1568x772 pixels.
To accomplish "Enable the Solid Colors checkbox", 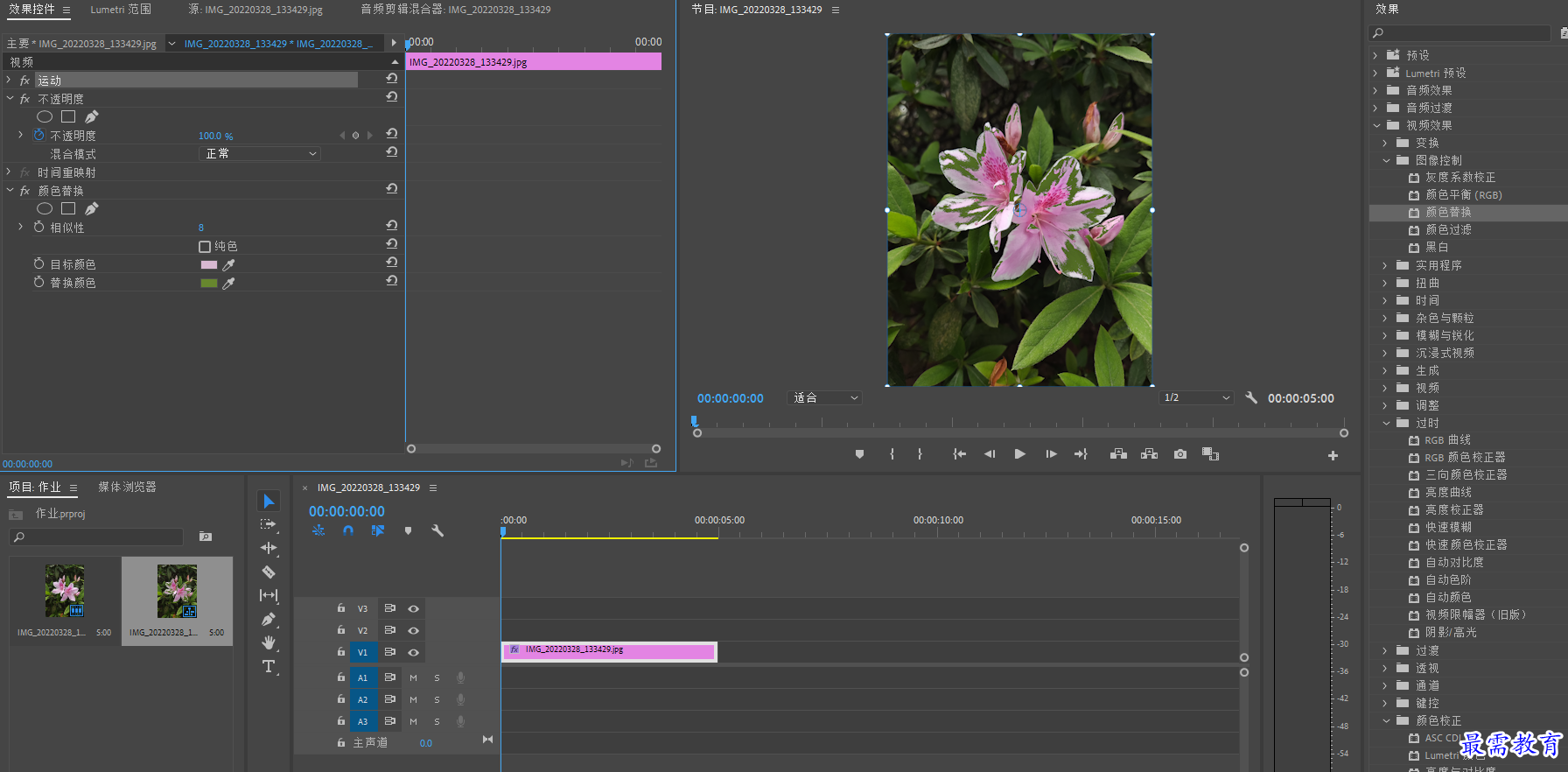I will click(x=205, y=247).
